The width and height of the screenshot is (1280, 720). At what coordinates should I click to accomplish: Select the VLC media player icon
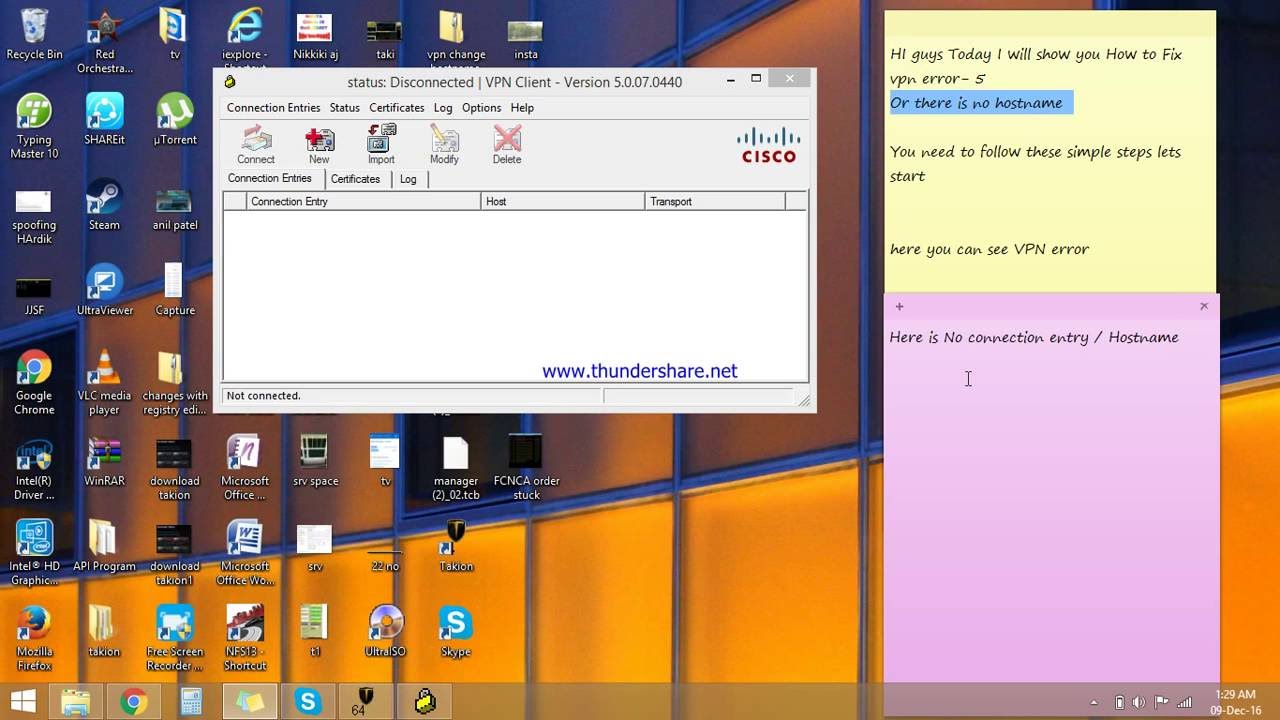(x=105, y=382)
